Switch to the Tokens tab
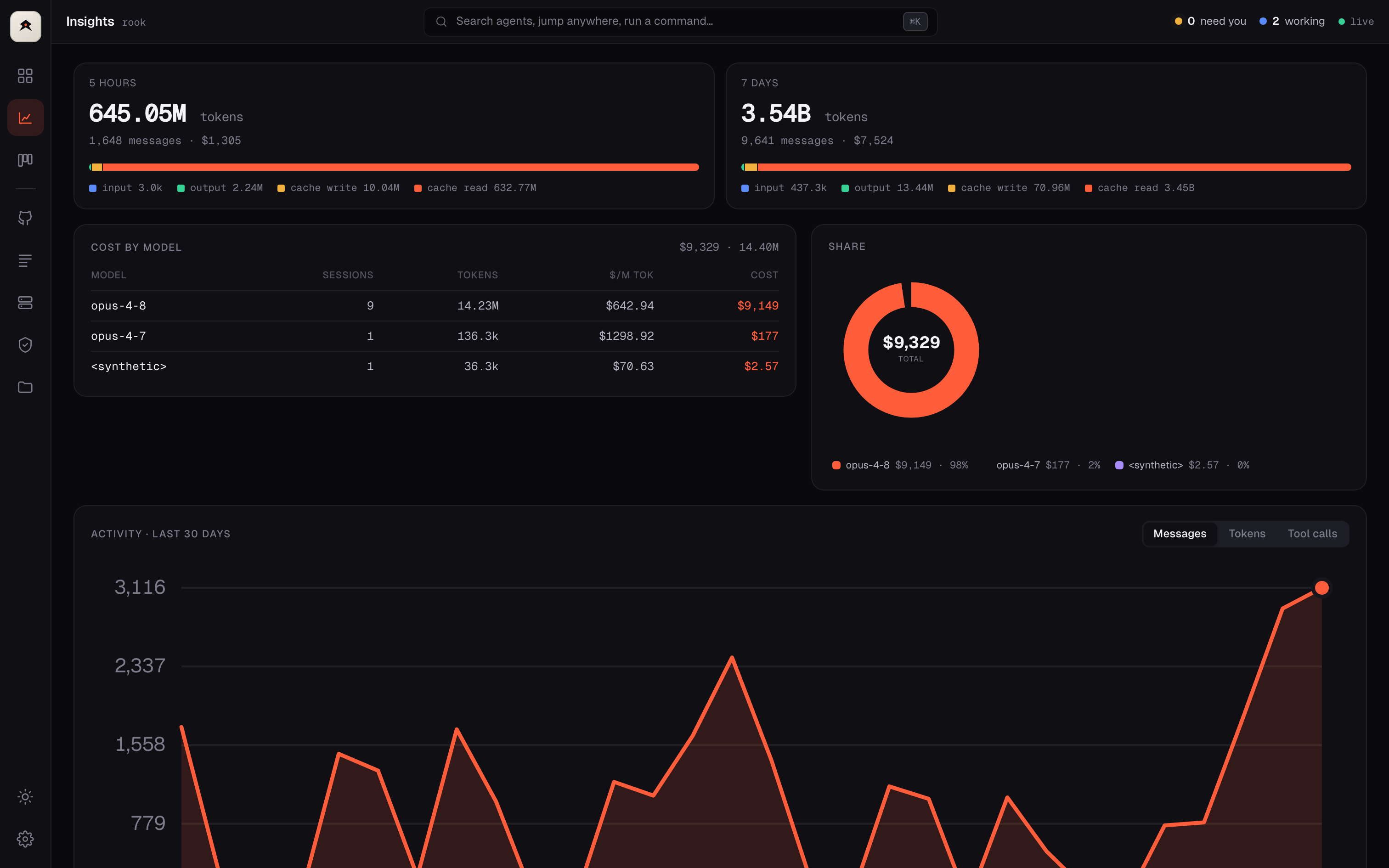The width and height of the screenshot is (1389, 868). [x=1247, y=534]
